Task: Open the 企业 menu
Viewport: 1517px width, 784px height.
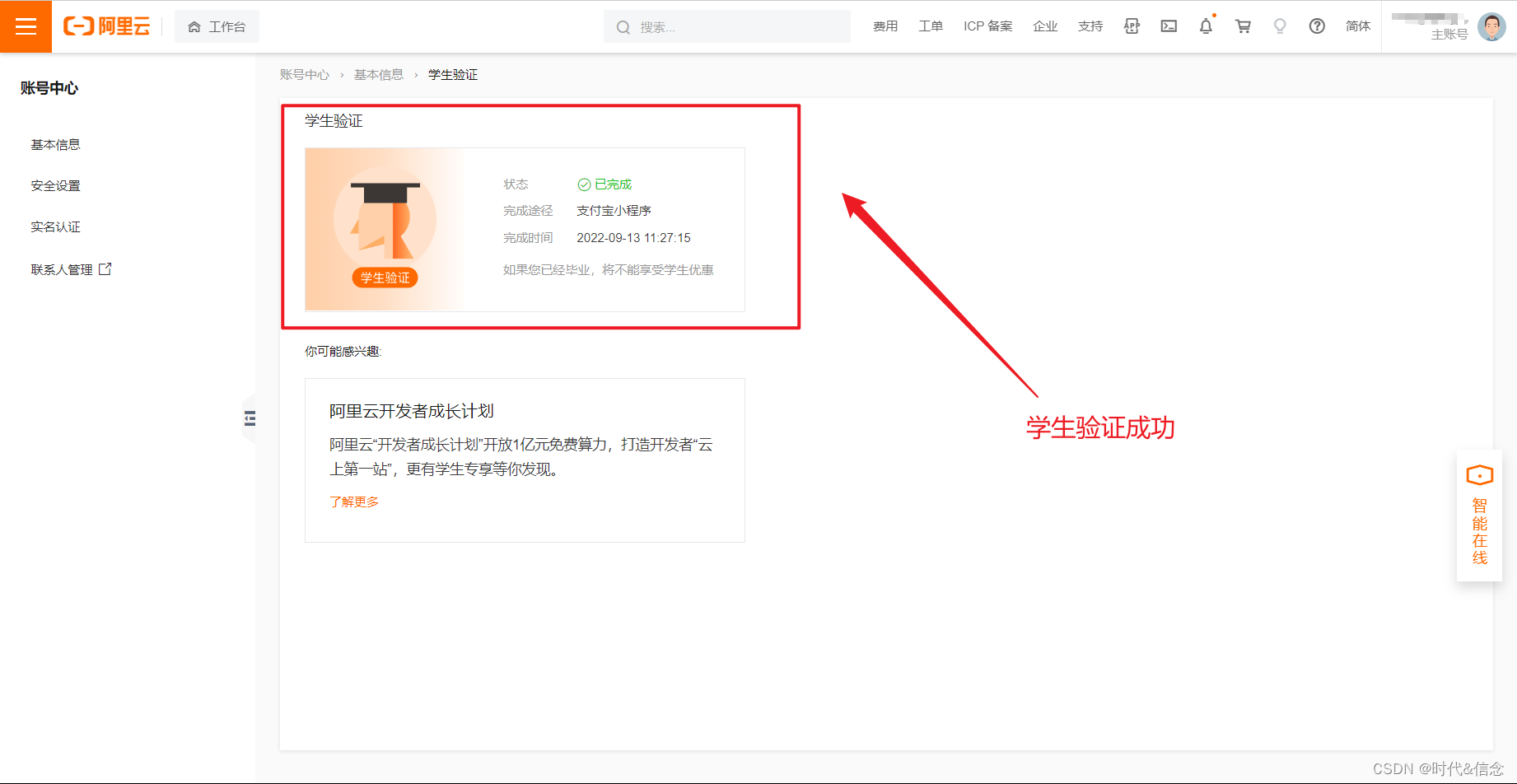Action: pyautogui.click(x=1045, y=26)
